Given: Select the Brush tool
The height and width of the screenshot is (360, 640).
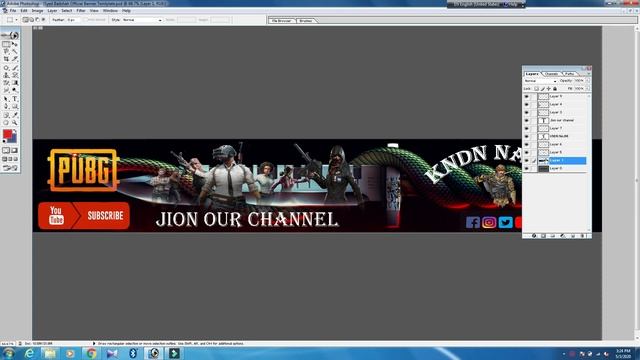Looking at the screenshot, I should (15, 68).
